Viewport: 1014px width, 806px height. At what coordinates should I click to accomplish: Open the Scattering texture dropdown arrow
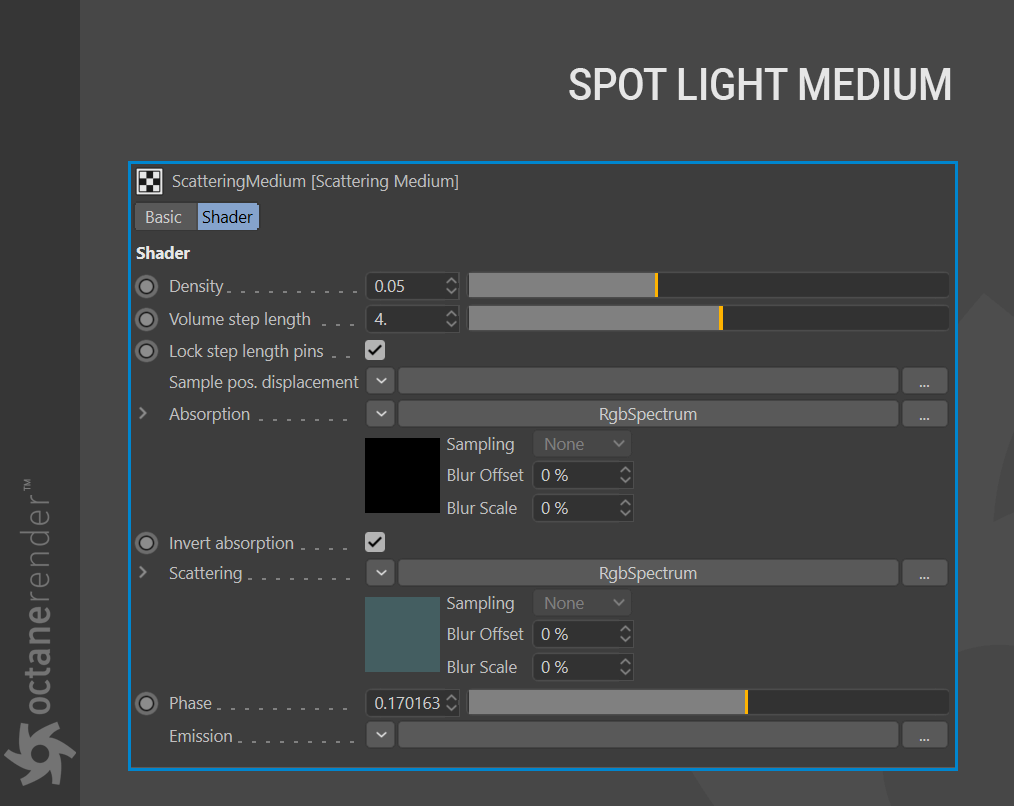pyautogui.click(x=381, y=573)
